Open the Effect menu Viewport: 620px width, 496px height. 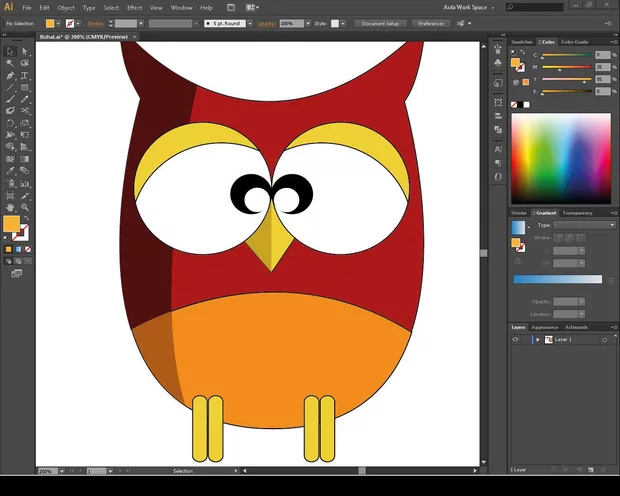[134, 7]
